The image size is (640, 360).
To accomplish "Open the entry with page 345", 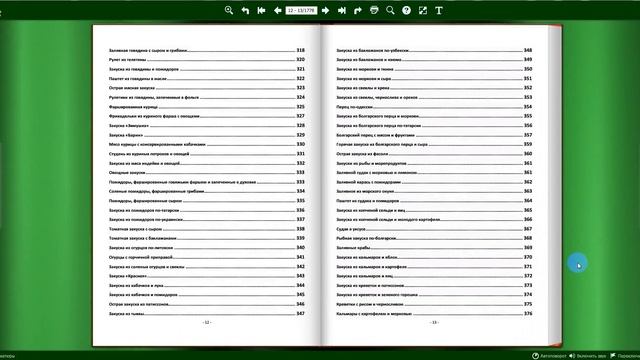I will point(207,294).
